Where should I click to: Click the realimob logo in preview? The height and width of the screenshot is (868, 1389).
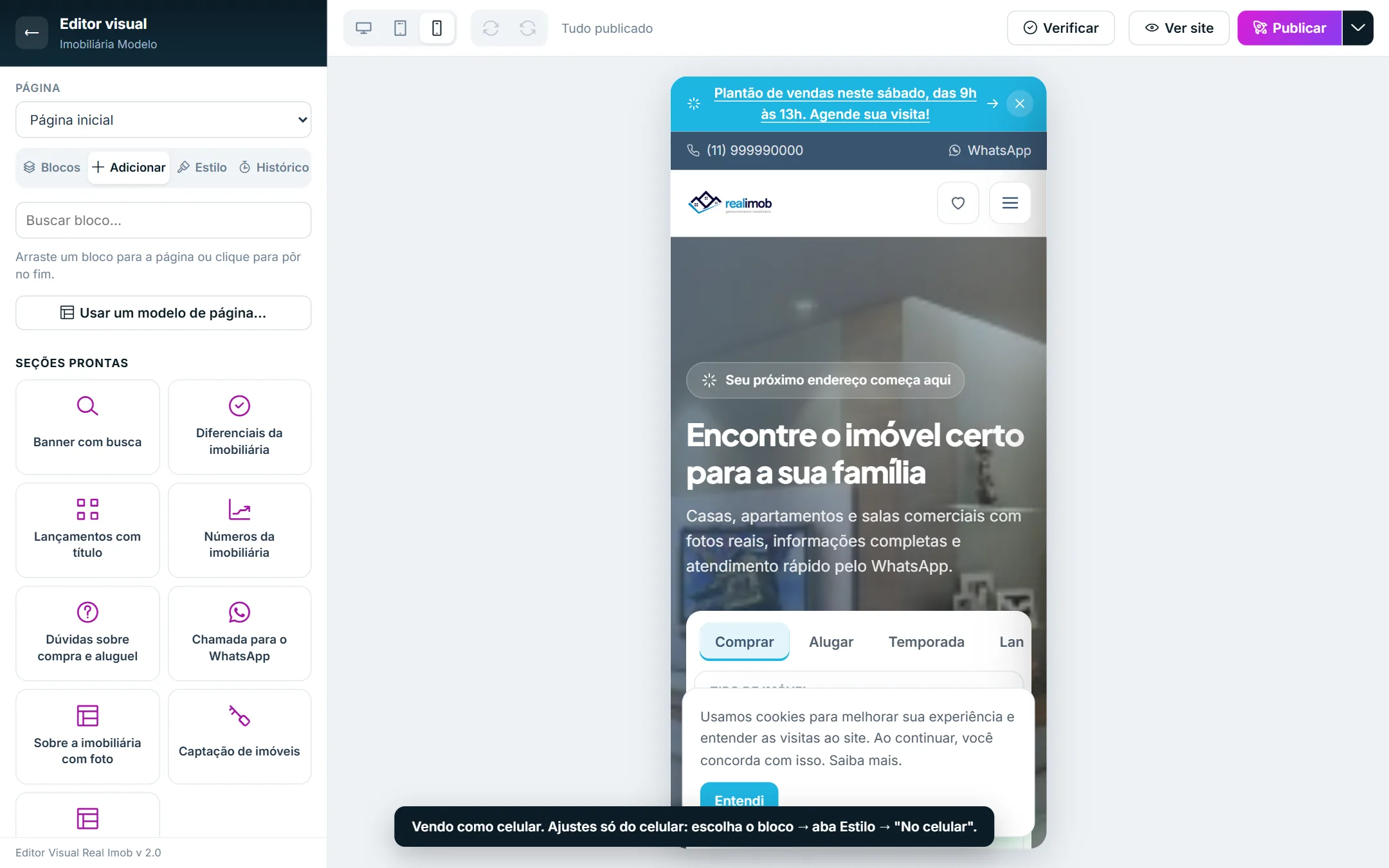coord(730,203)
